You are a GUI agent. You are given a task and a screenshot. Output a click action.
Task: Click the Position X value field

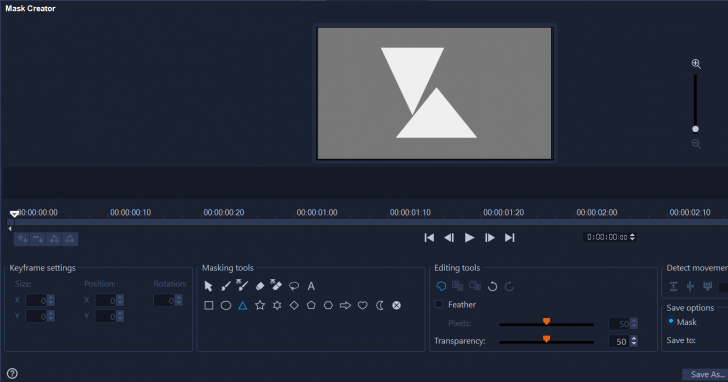[105, 300]
